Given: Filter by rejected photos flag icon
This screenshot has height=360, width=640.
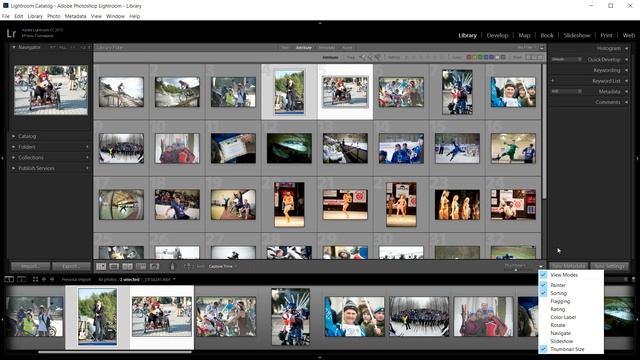Looking at the screenshot, I should [x=378, y=58].
